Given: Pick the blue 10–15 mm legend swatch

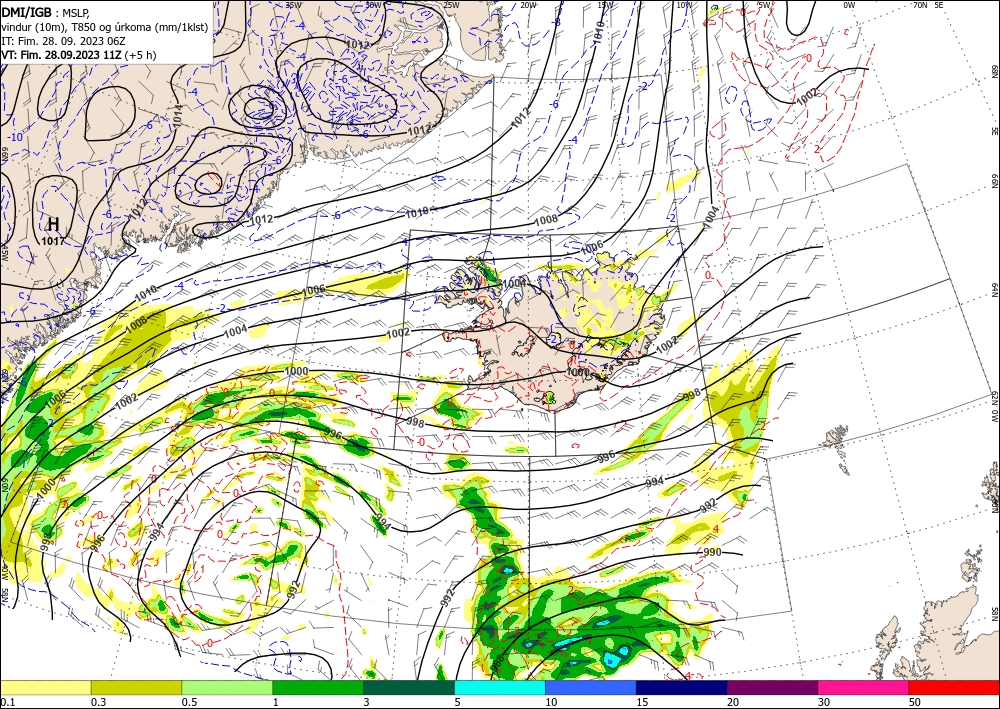Looking at the screenshot, I should [x=591, y=687].
